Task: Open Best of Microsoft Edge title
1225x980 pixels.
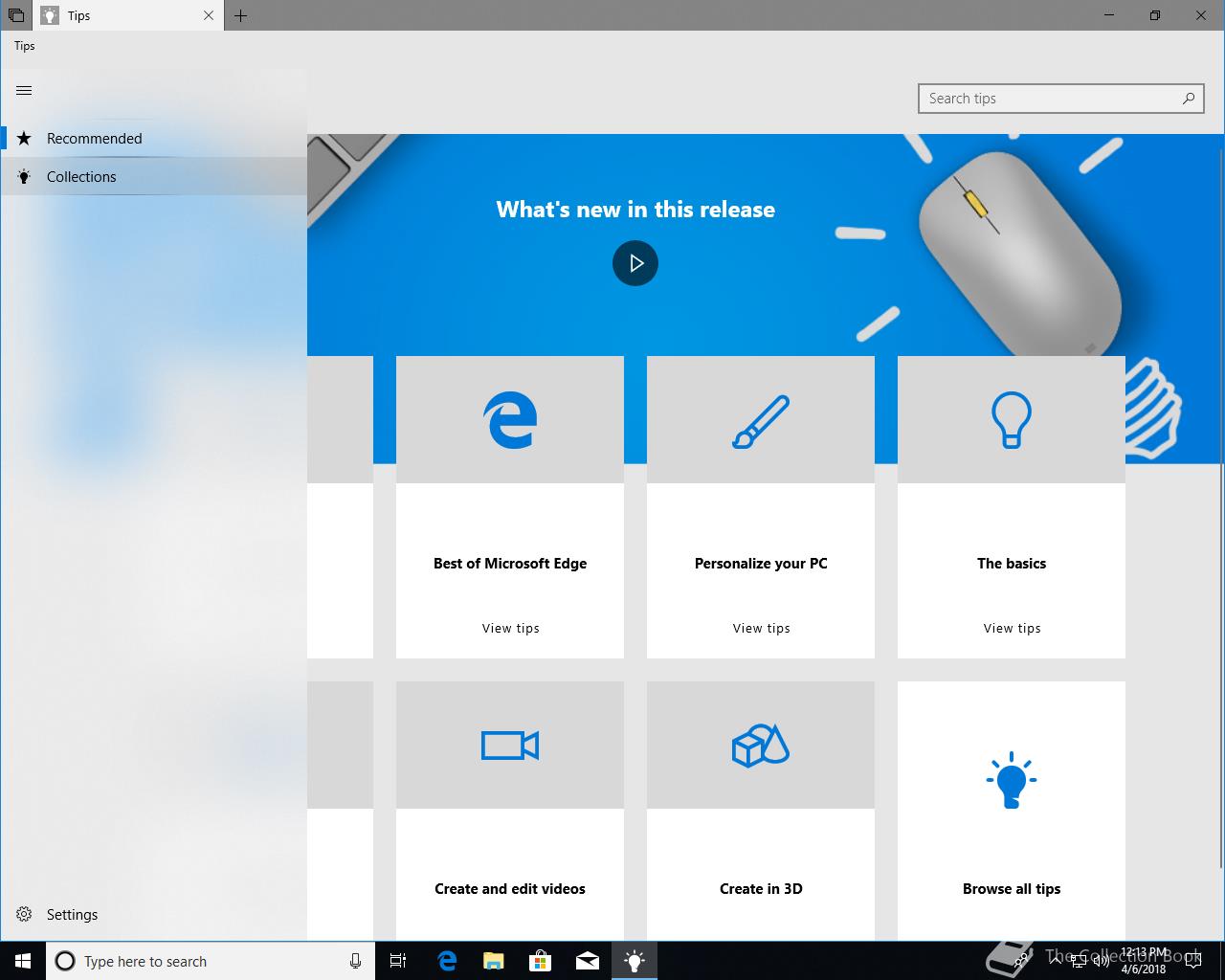Action: pos(510,563)
